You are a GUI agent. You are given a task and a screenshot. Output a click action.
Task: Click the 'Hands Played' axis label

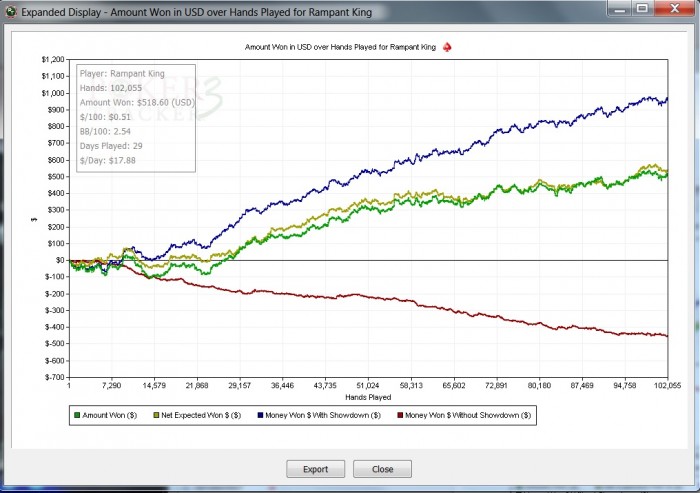point(368,397)
